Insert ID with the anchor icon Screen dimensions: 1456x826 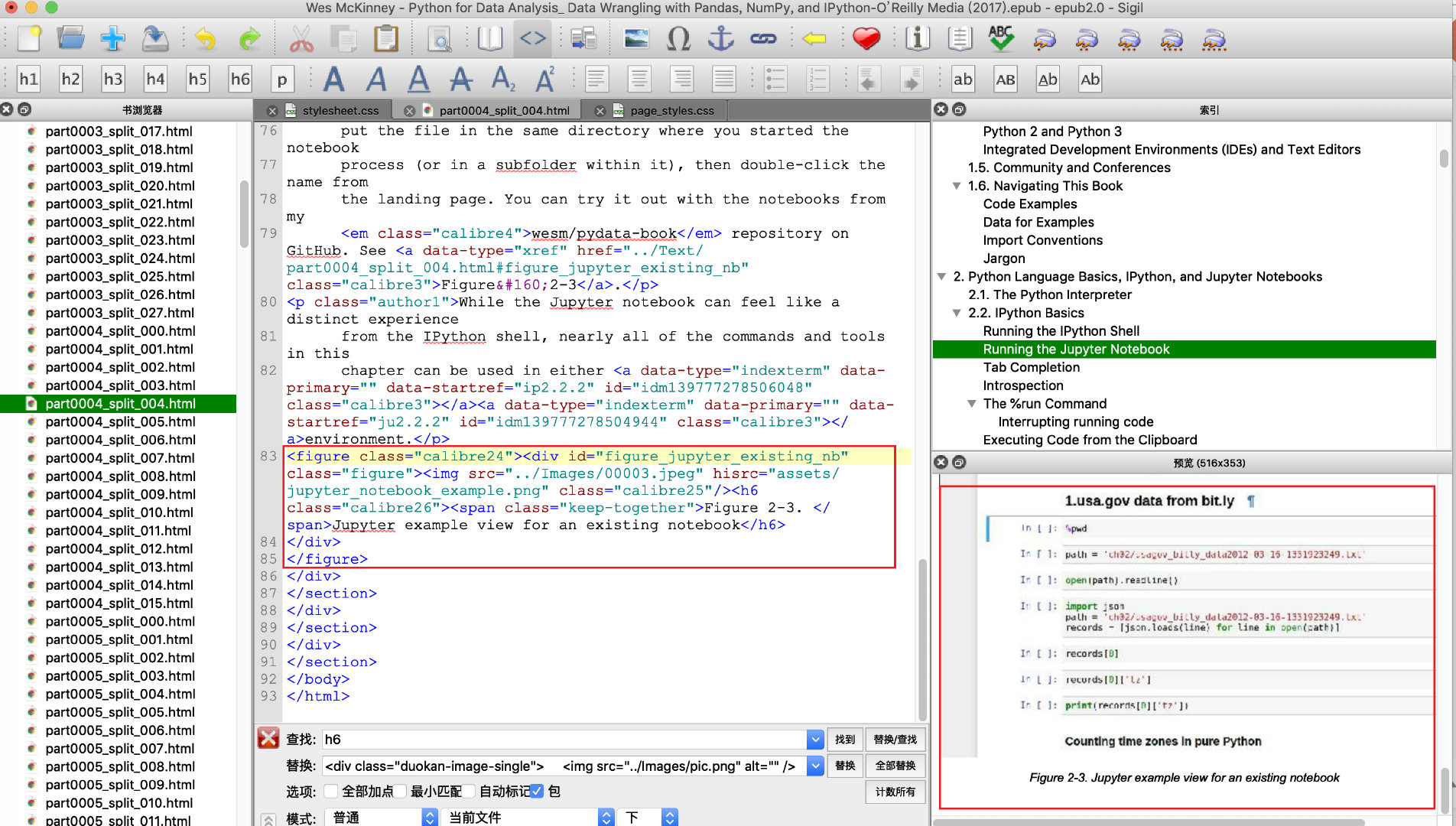[x=720, y=38]
